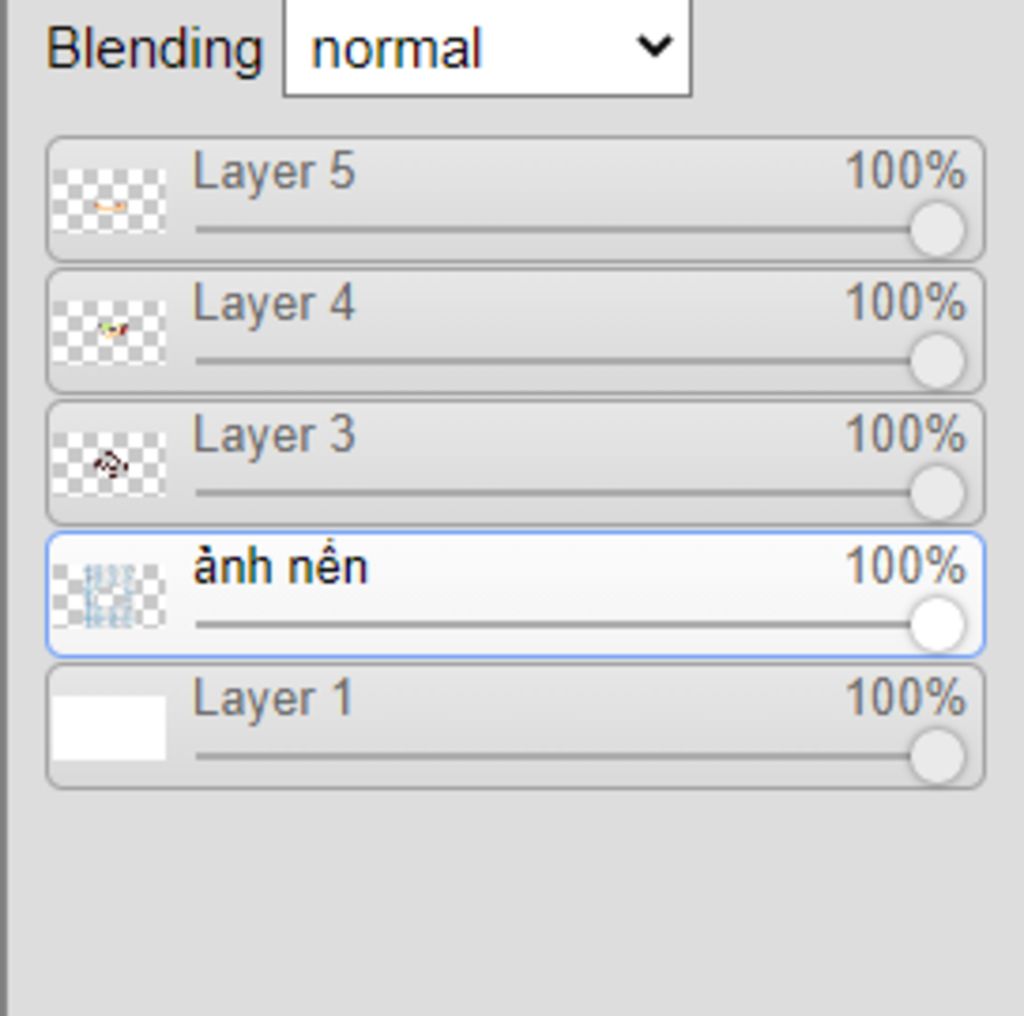Screen dimensions: 1024x1016
Task: Select the white Layer 1 thumbnail
Action: (108, 728)
